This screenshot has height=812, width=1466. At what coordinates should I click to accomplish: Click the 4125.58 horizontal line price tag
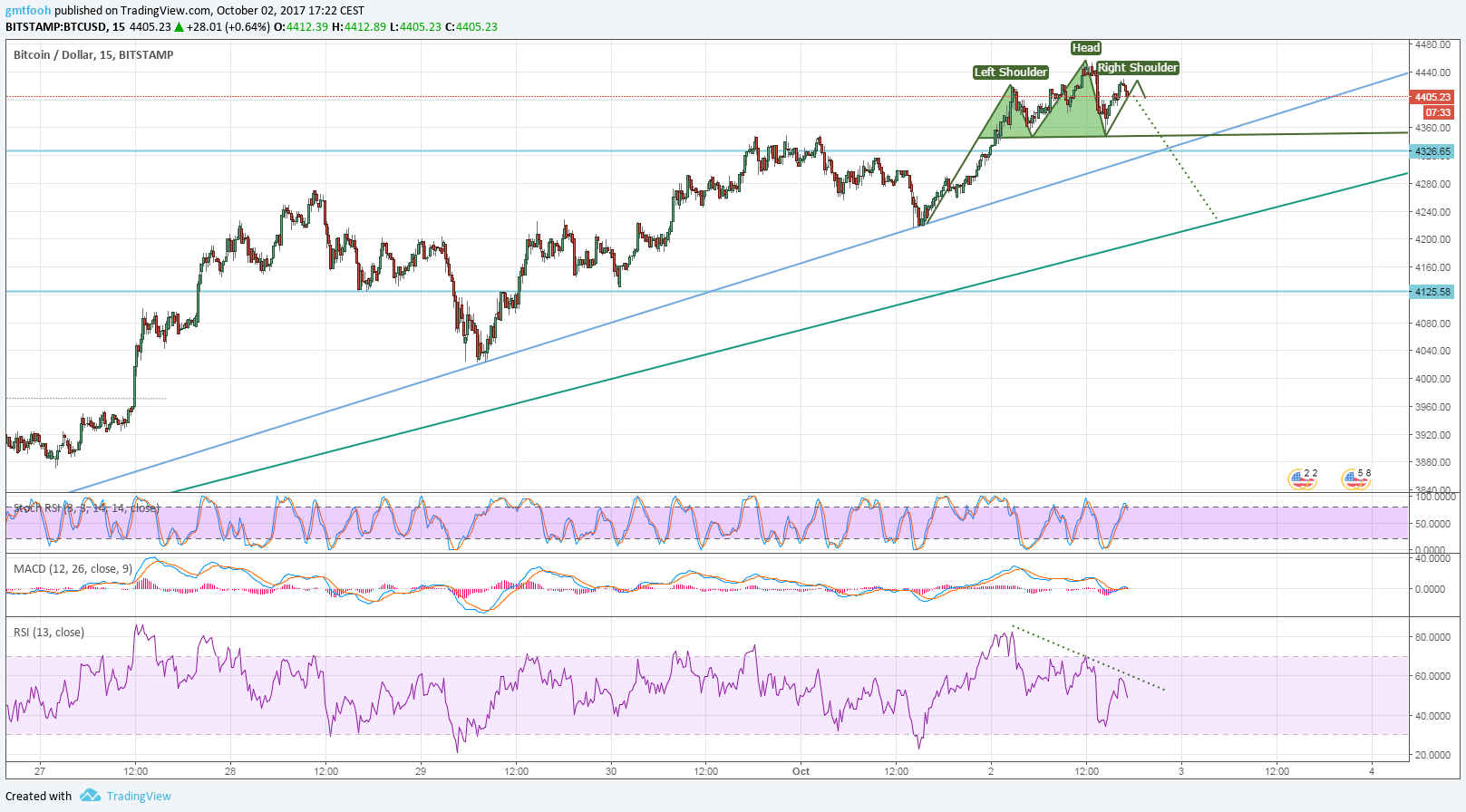point(1432,292)
